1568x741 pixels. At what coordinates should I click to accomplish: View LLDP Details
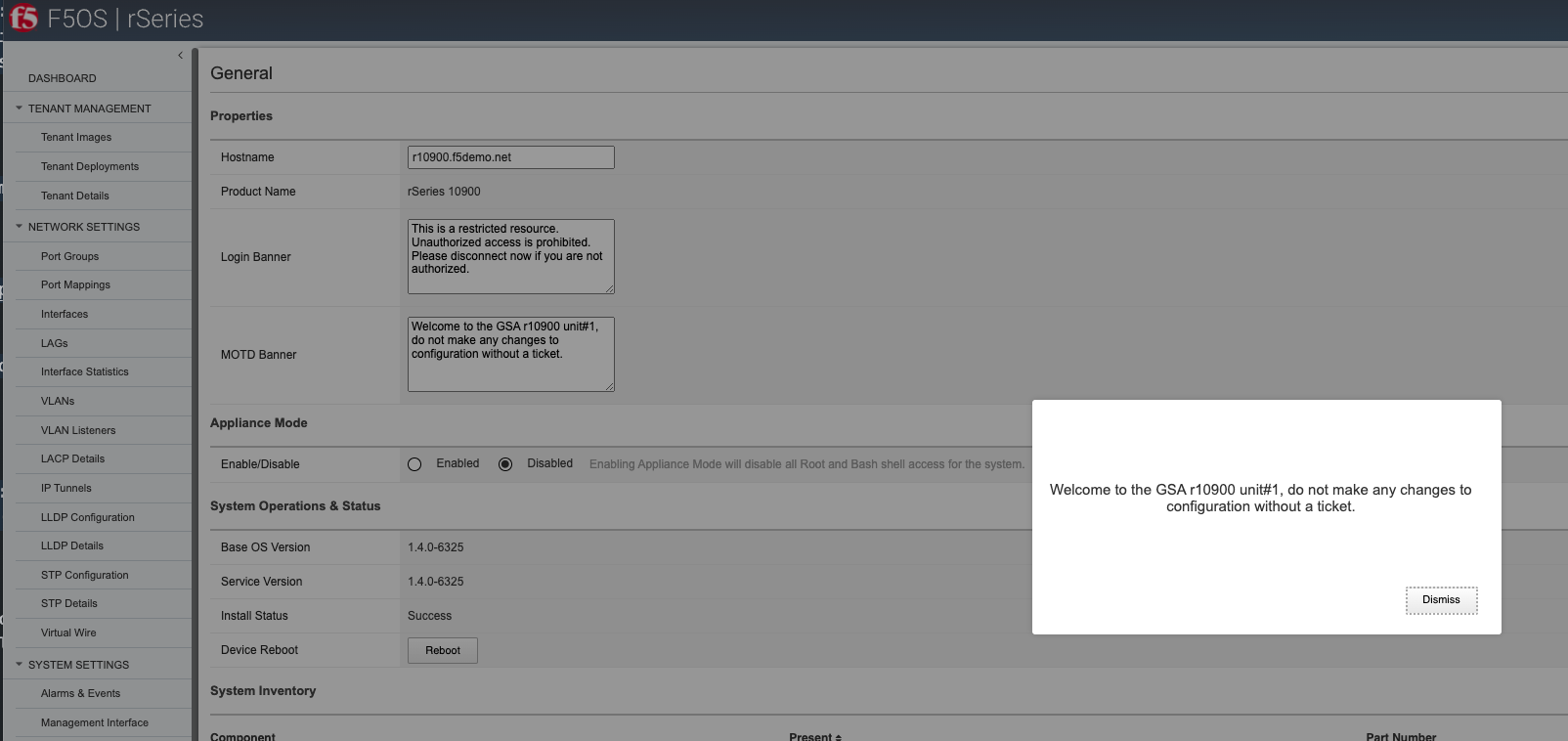pyautogui.click(x=72, y=546)
